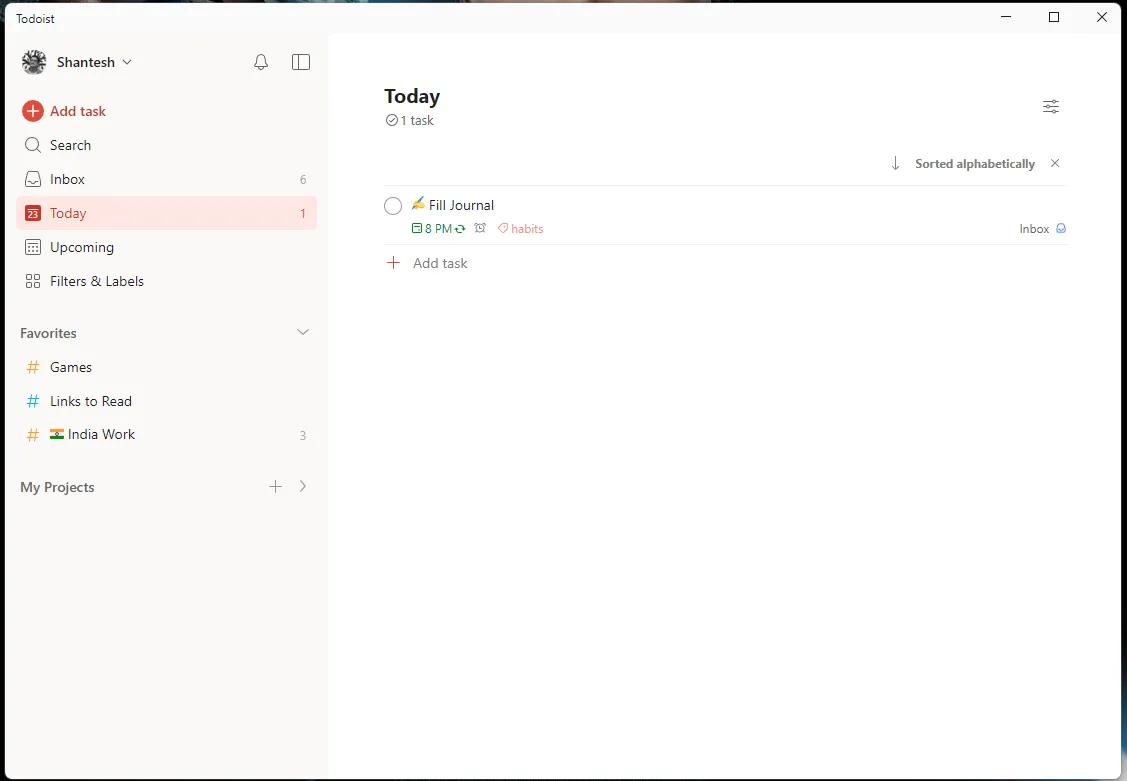Open the habits label
The image size is (1127, 781).
pos(520,228)
